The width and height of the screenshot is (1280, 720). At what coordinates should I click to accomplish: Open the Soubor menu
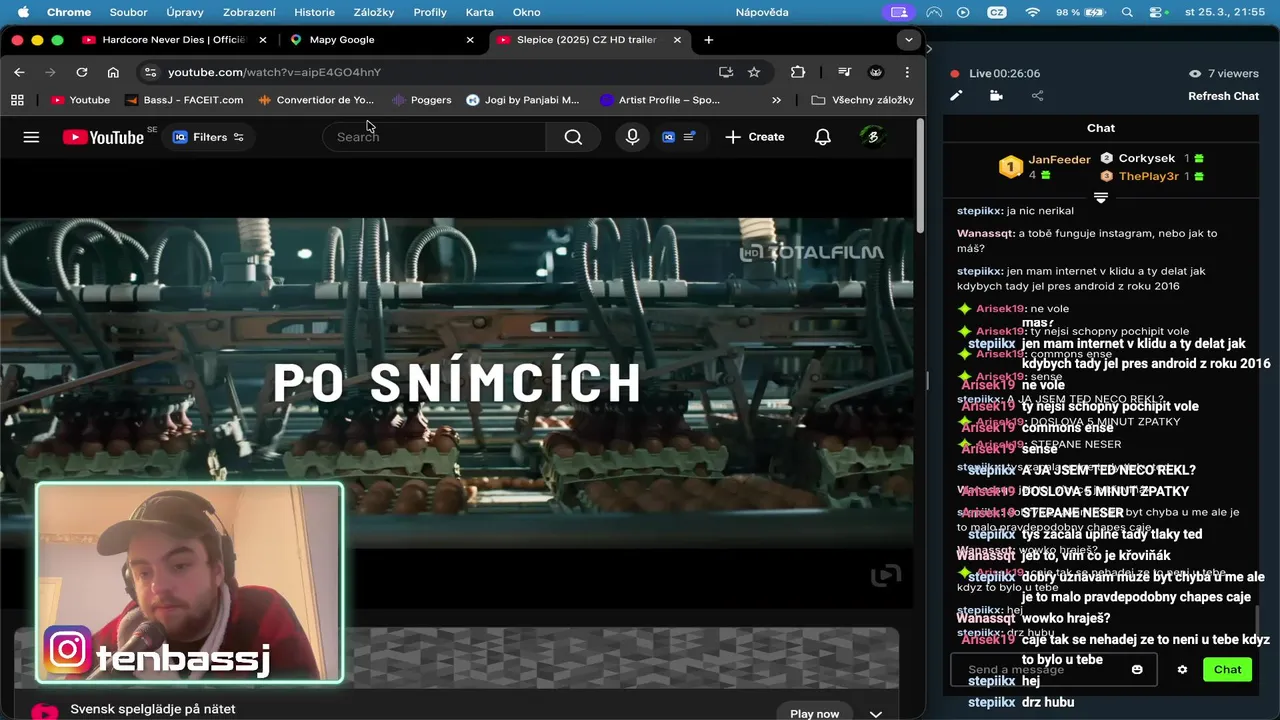click(x=128, y=12)
